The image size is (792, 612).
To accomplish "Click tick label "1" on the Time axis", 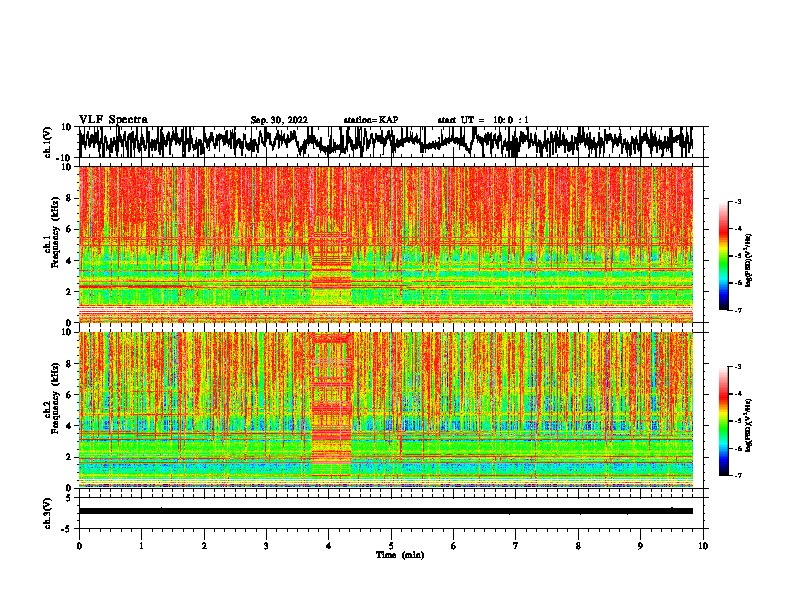I will pyautogui.click(x=141, y=546).
